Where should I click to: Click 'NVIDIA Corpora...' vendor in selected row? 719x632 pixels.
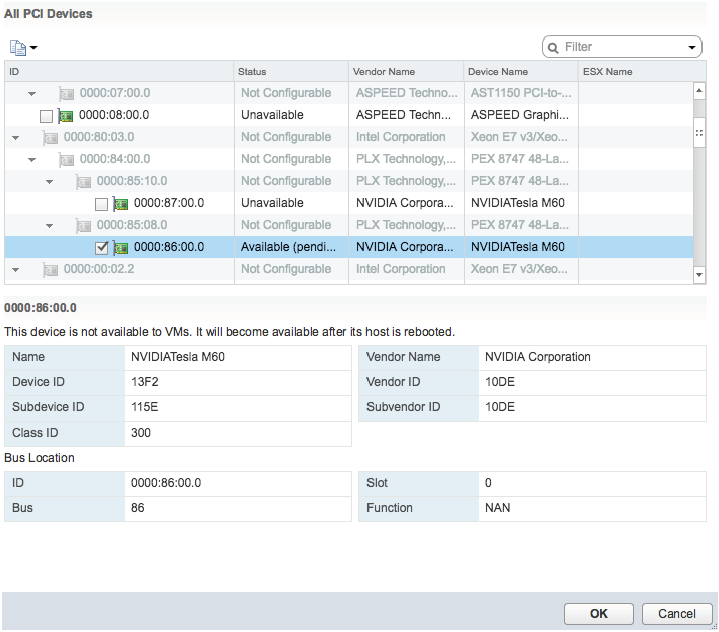coord(404,247)
